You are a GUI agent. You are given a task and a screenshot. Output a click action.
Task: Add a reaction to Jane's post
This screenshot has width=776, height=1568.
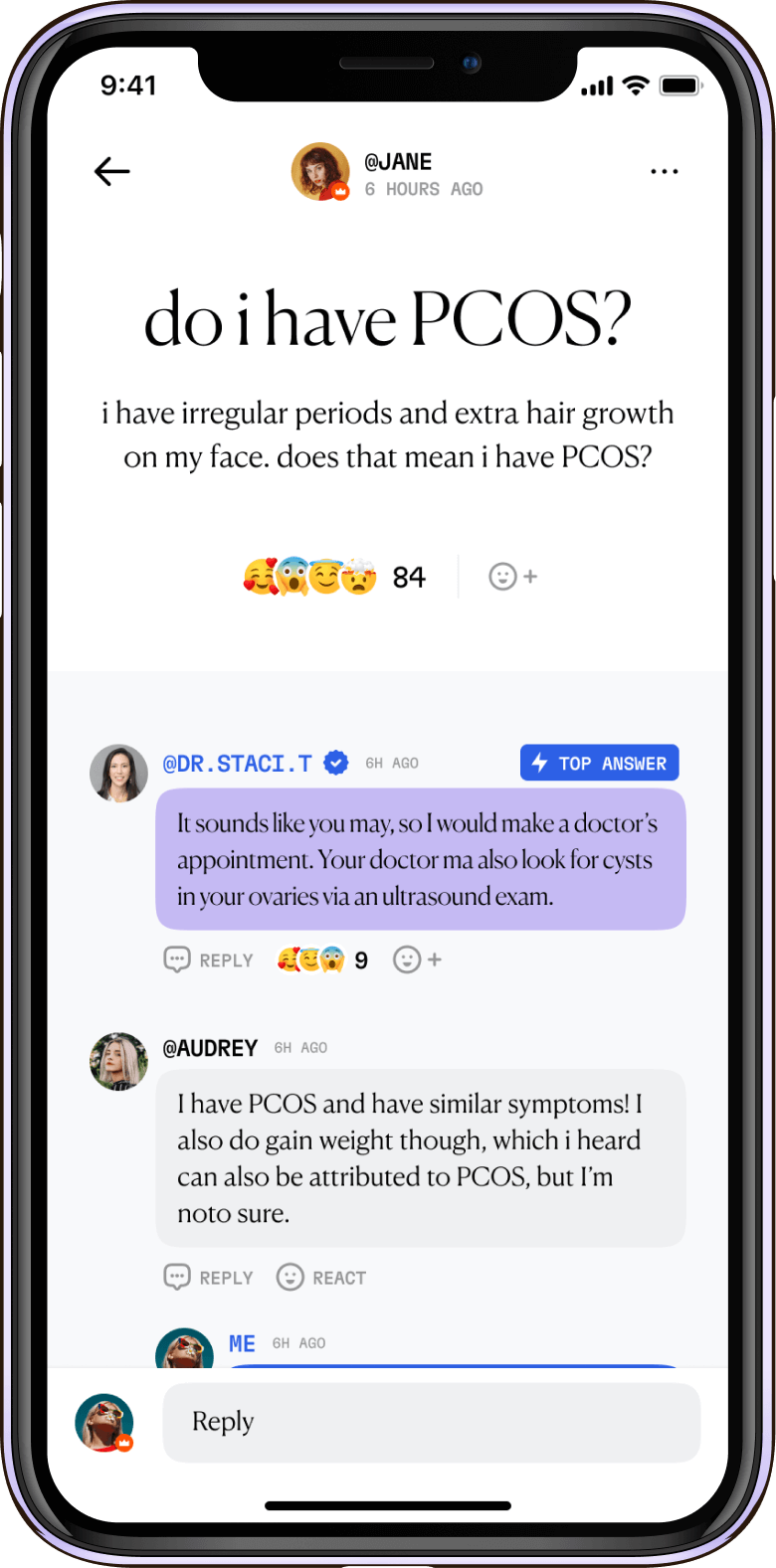(x=513, y=577)
